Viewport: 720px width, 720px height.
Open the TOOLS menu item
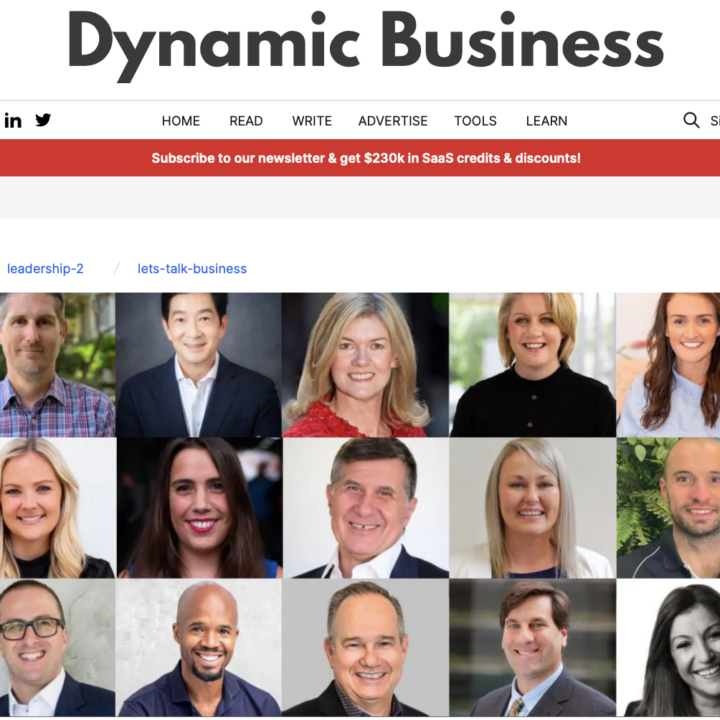(x=475, y=121)
